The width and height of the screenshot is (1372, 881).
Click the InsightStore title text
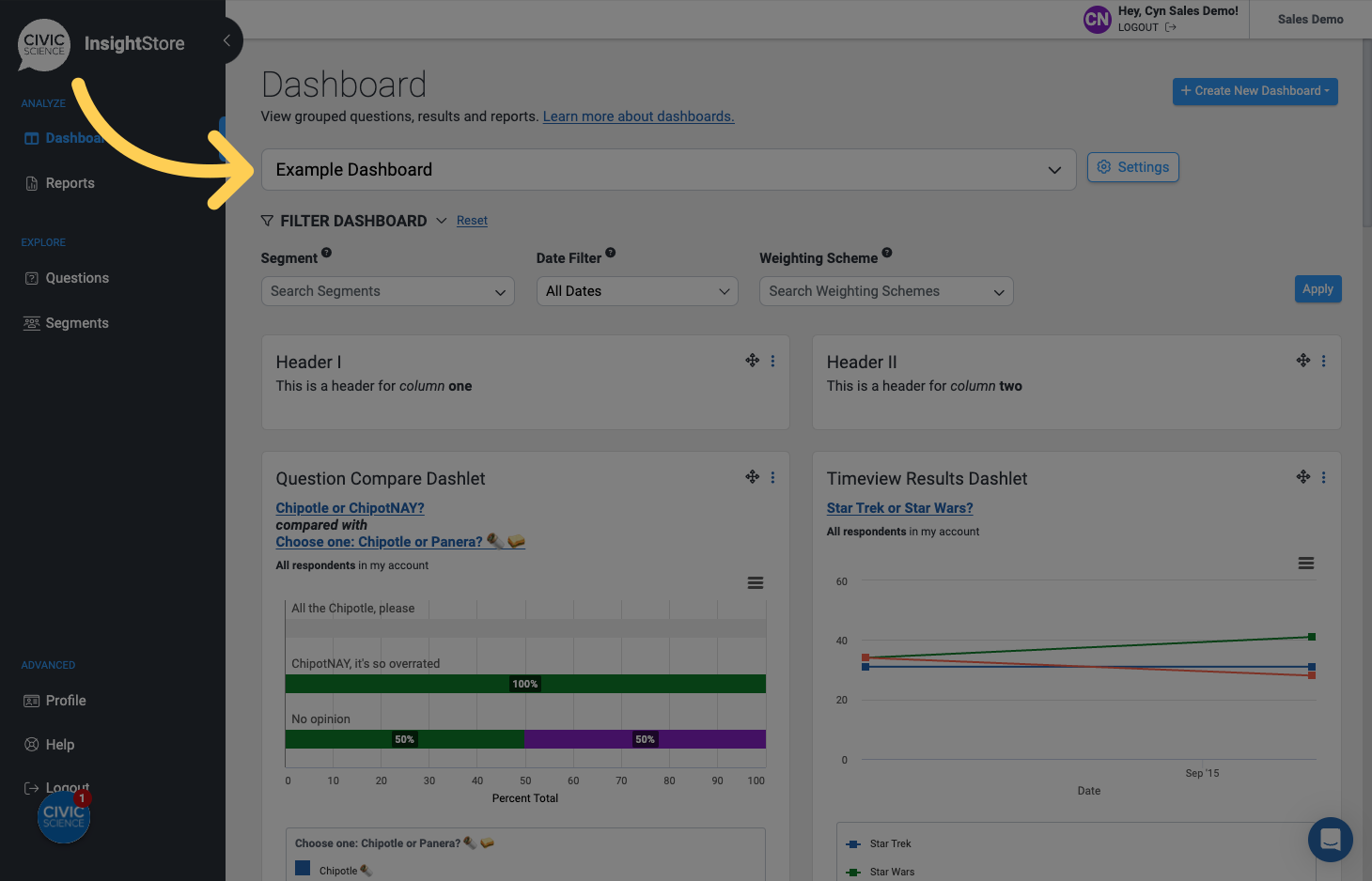(134, 43)
